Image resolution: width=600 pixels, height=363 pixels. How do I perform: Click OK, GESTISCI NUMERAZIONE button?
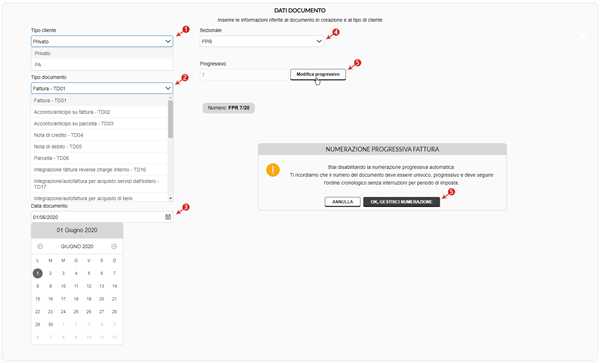click(x=401, y=202)
